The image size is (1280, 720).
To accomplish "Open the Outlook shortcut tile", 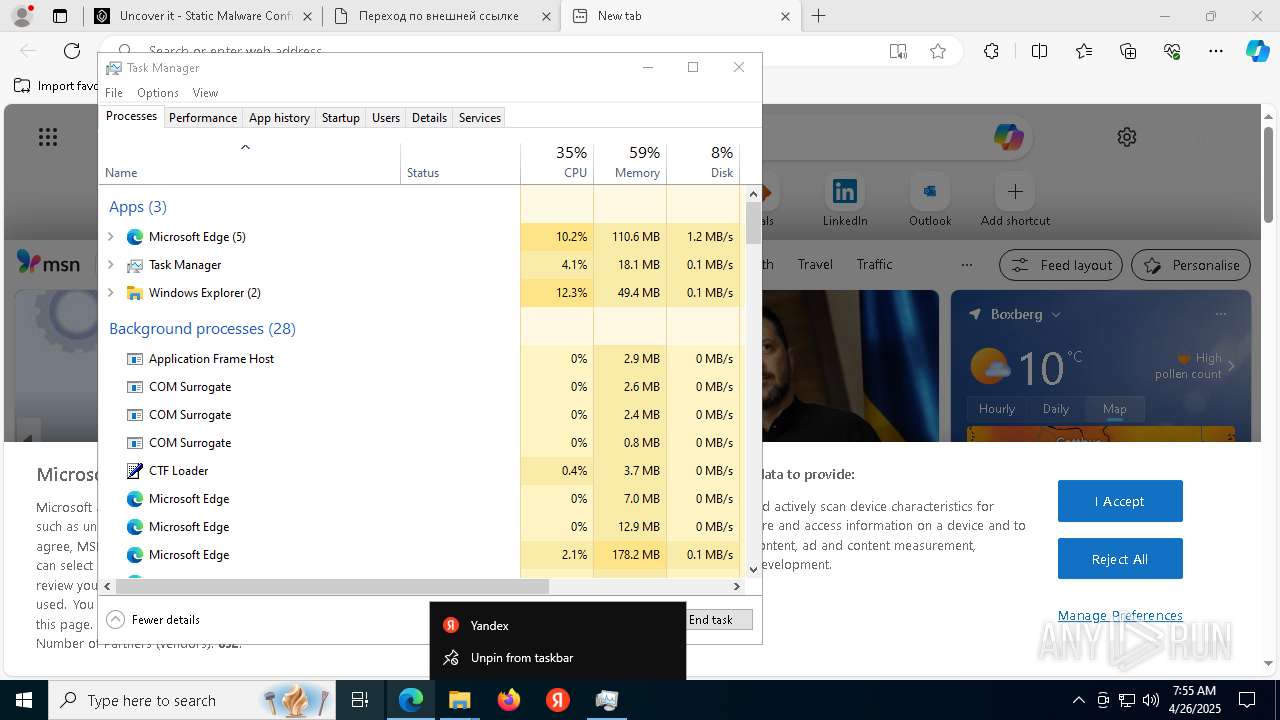I will tap(930, 200).
